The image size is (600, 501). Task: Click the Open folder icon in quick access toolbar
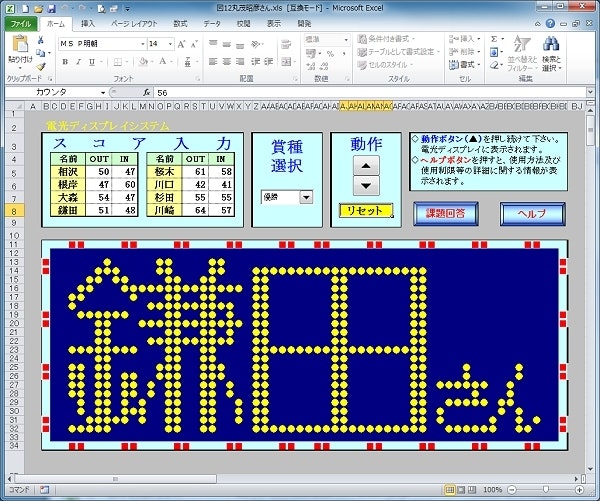pyautogui.click(x=38, y=8)
